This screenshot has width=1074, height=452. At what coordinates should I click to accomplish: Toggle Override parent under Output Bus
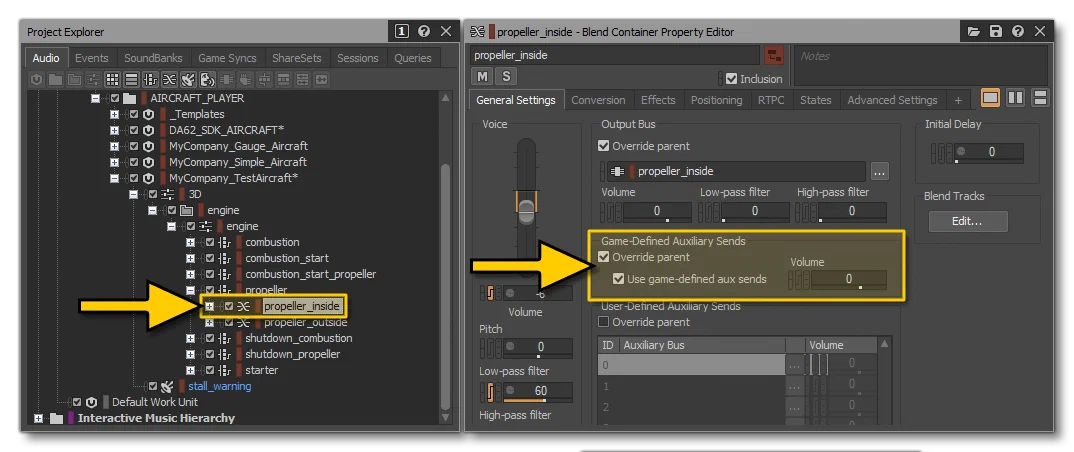tap(603, 146)
